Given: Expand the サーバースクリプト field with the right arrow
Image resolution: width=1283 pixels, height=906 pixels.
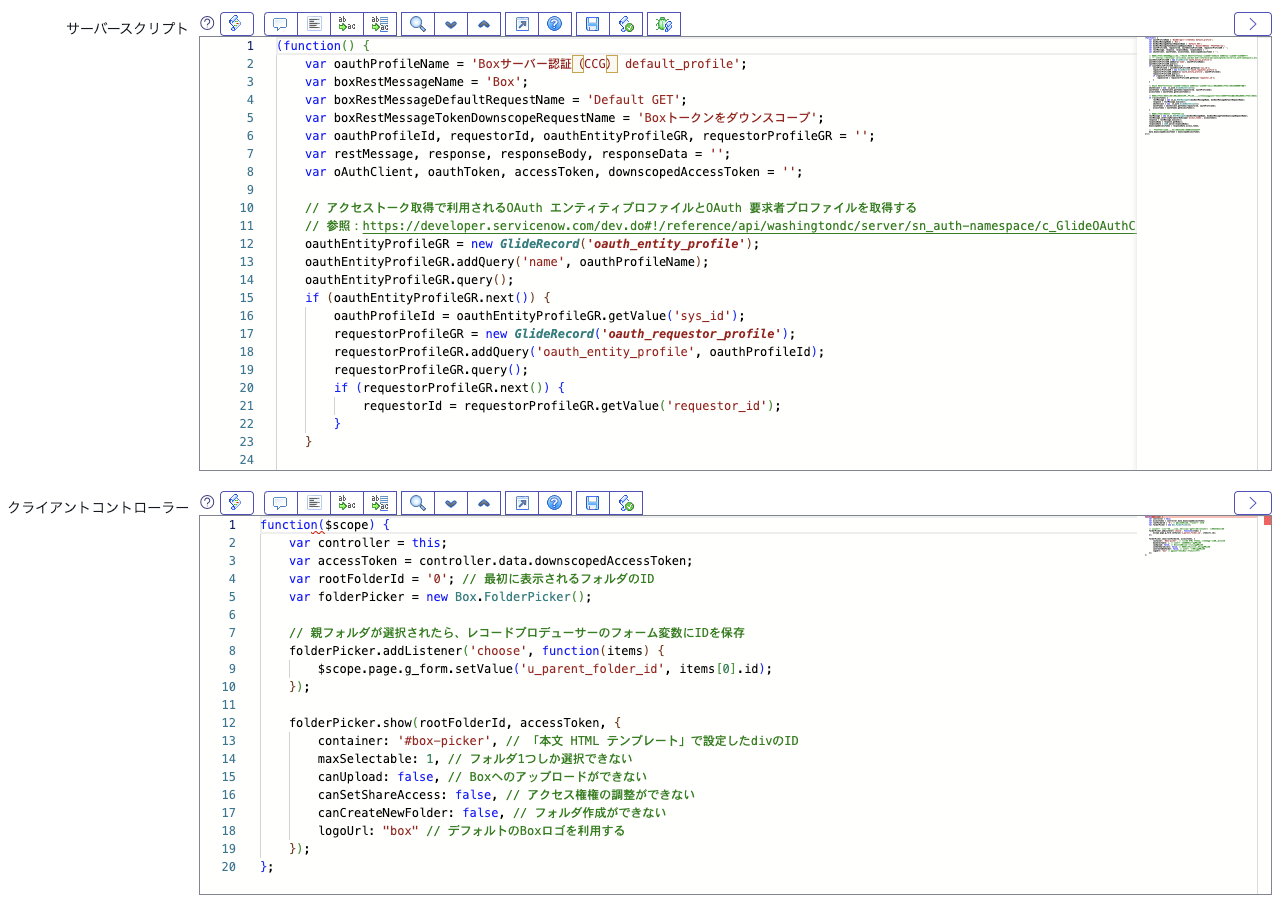Looking at the screenshot, I should [1252, 24].
